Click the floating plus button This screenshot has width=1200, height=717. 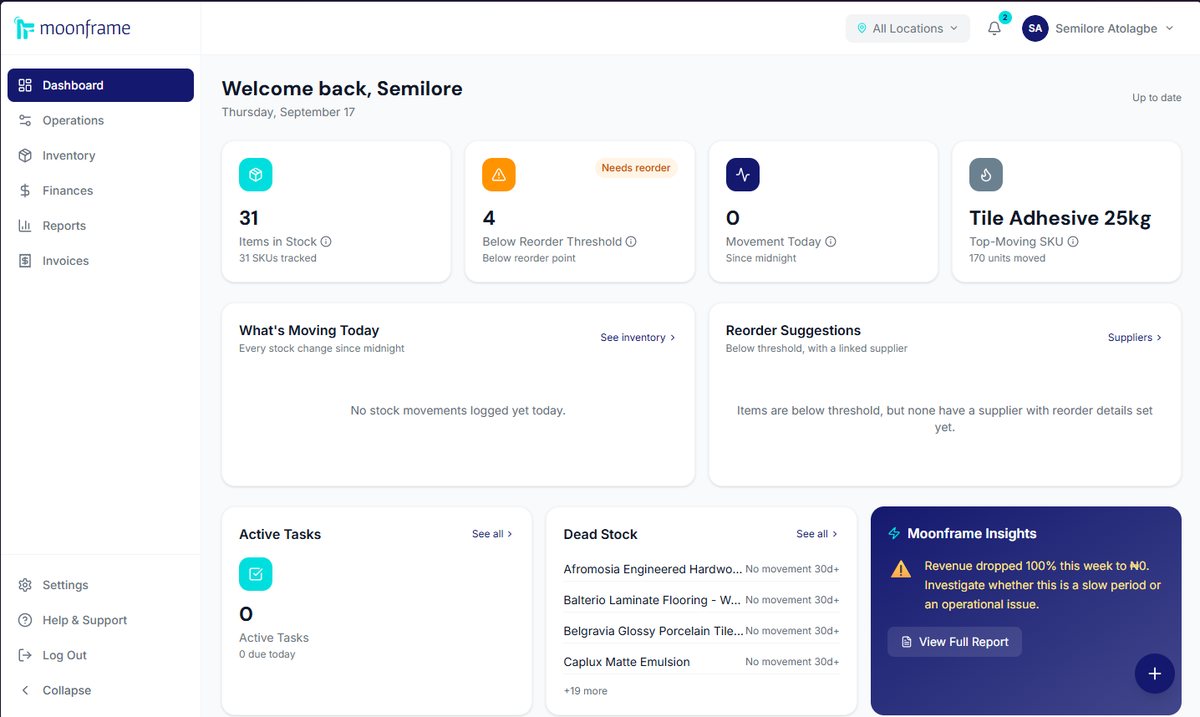click(1154, 673)
